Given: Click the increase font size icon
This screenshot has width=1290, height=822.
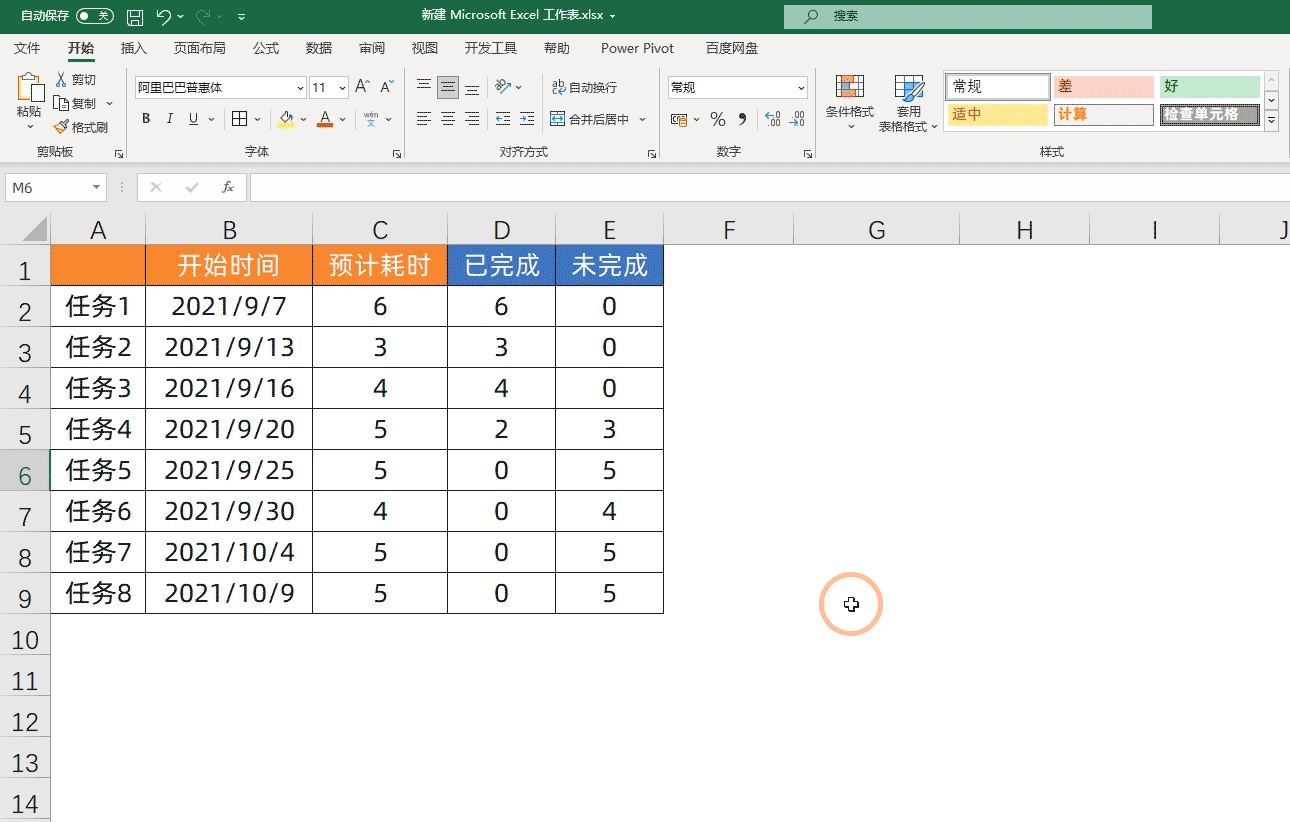Looking at the screenshot, I should (362, 88).
